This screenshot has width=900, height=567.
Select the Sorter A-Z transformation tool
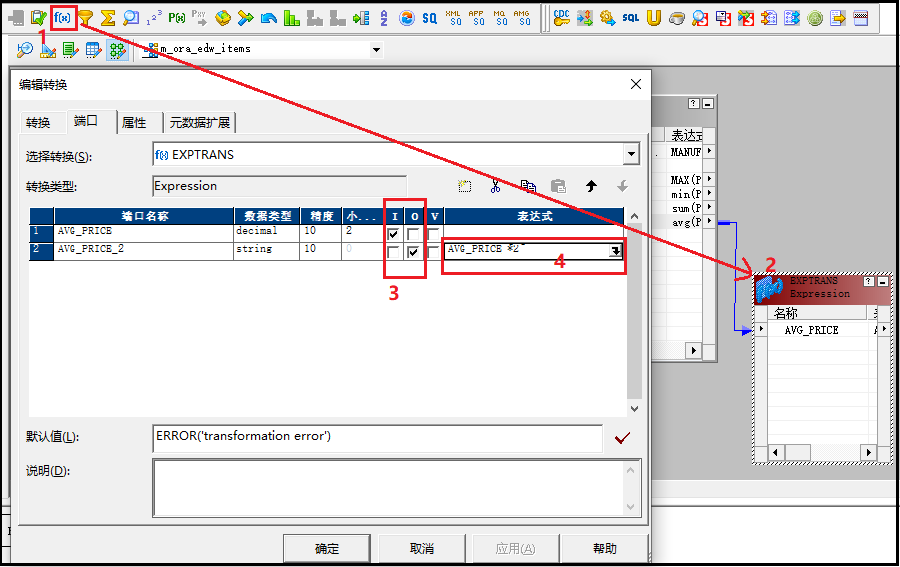tap(384, 18)
